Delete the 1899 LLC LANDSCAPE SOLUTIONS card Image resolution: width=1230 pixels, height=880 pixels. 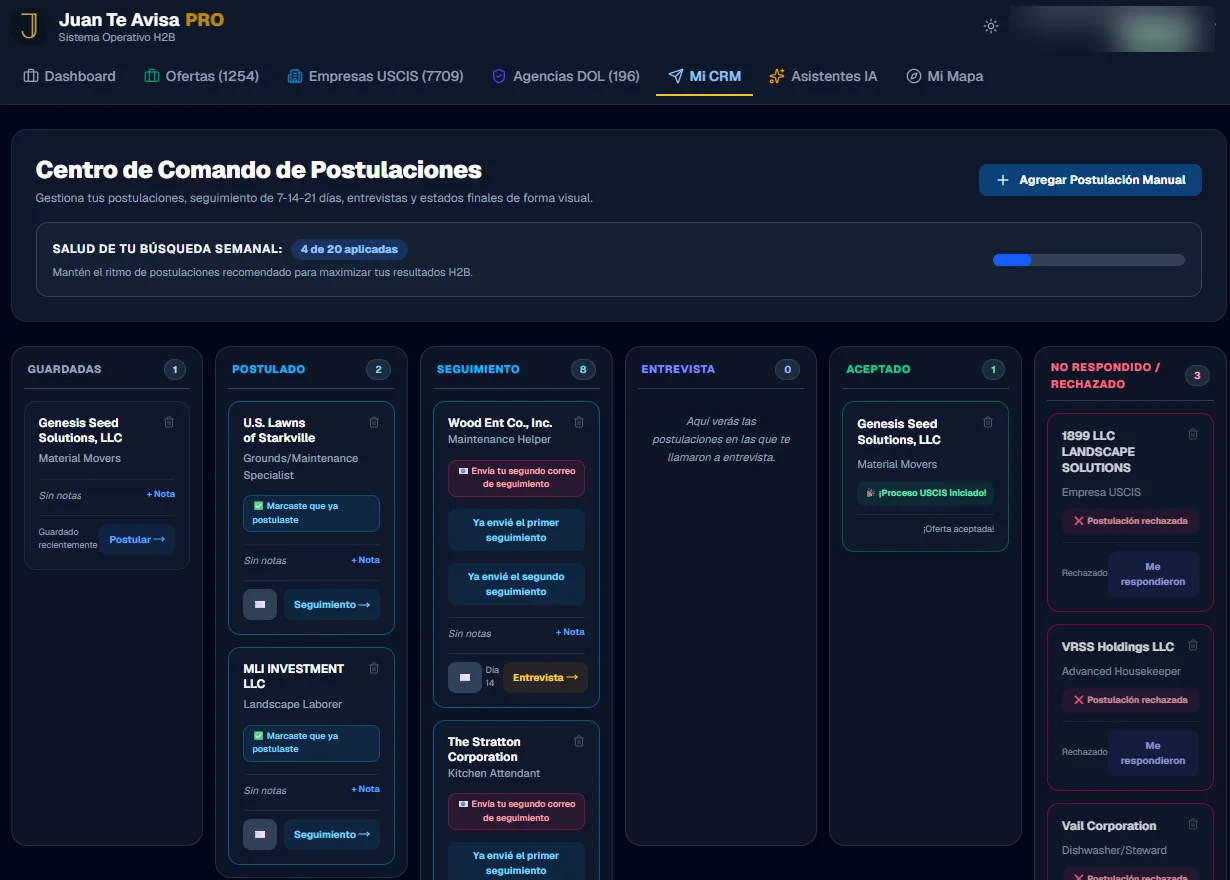click(x=1192, y=435)
